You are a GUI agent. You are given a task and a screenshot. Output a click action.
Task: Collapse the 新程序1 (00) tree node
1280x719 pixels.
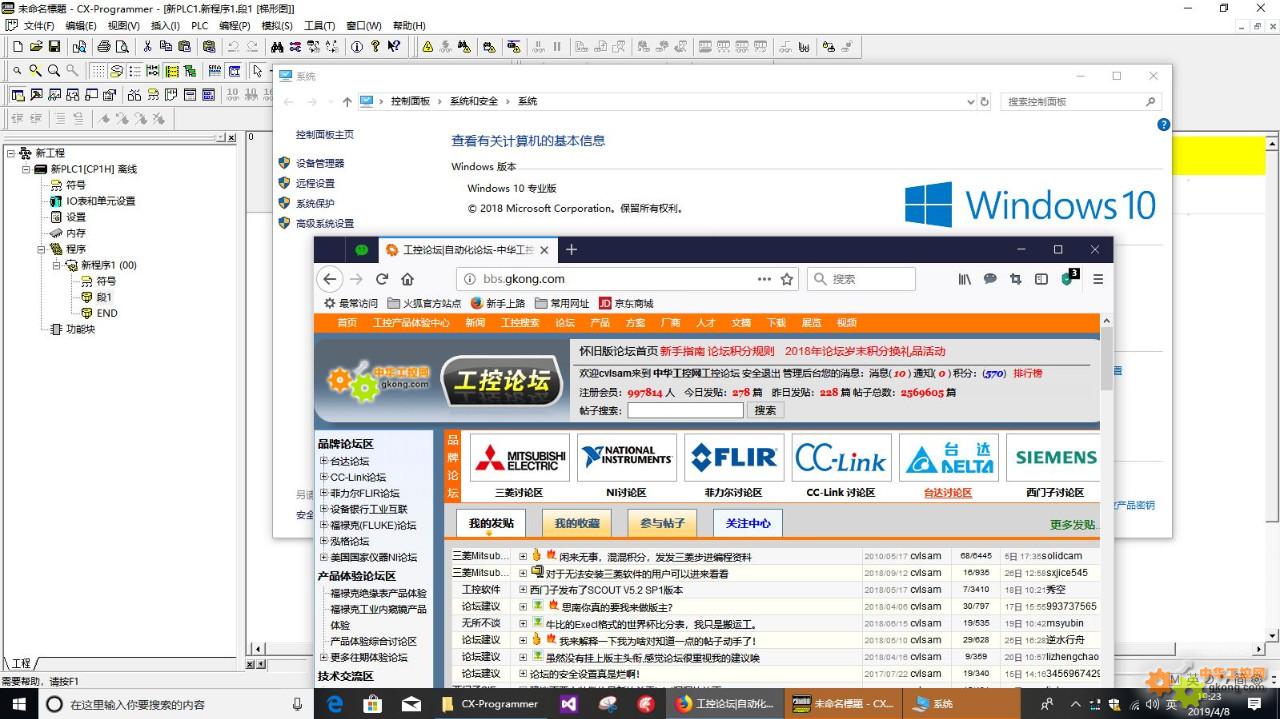57,265
